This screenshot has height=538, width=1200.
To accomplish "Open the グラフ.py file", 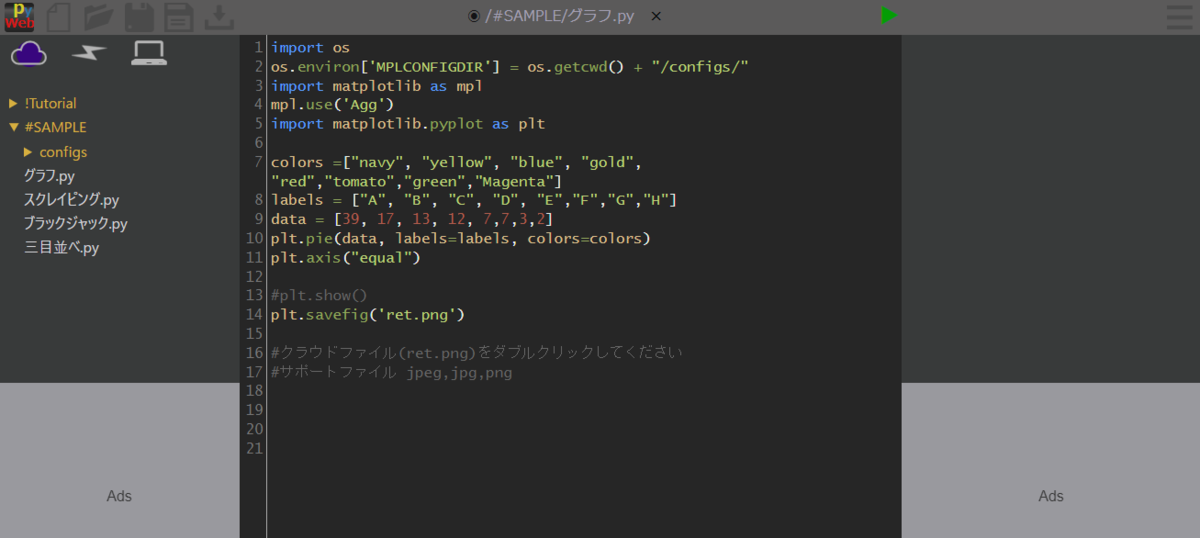I will (x=49, y=176).
